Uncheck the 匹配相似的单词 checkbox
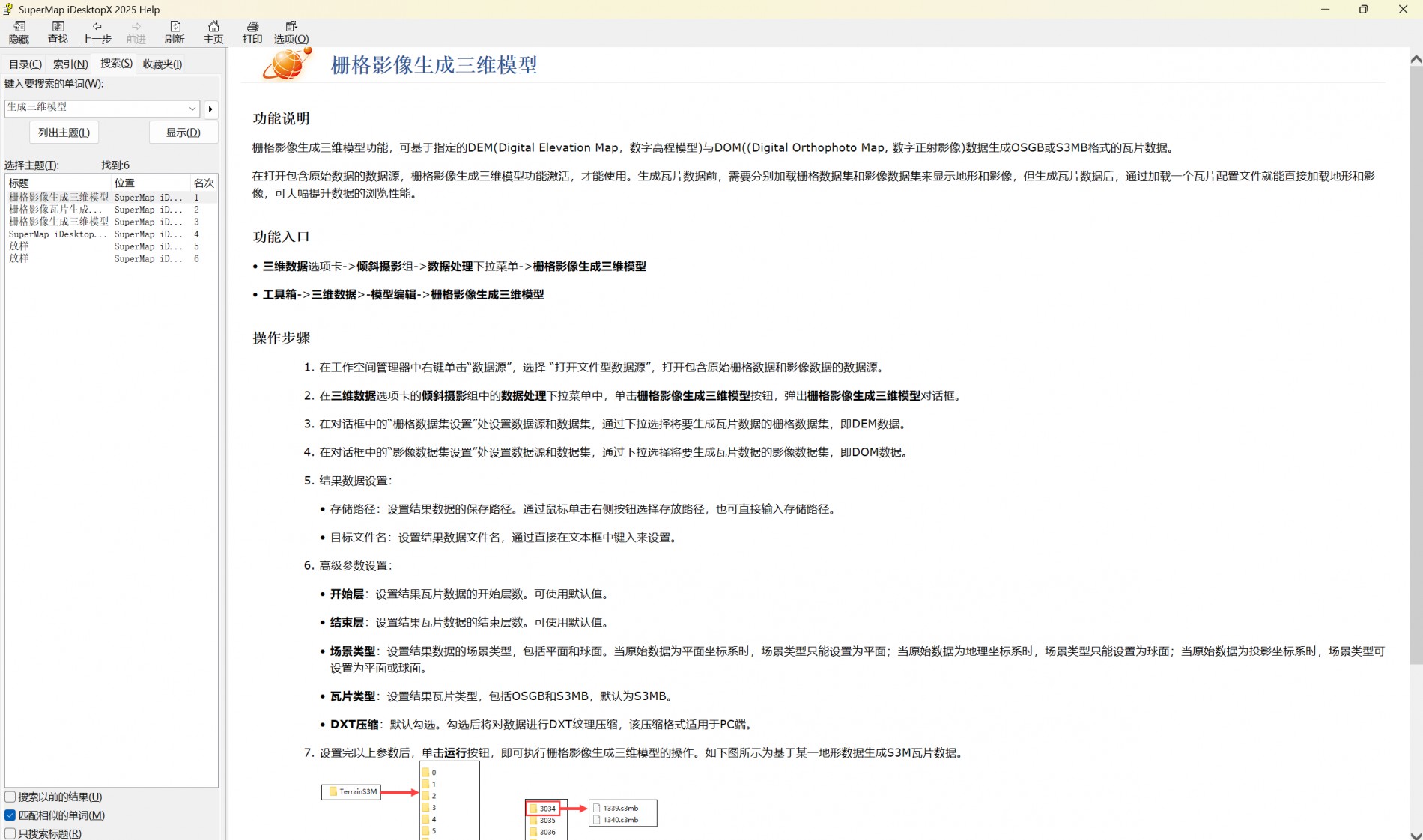This screenshot has height=840, width=1423. pos(10,815)
